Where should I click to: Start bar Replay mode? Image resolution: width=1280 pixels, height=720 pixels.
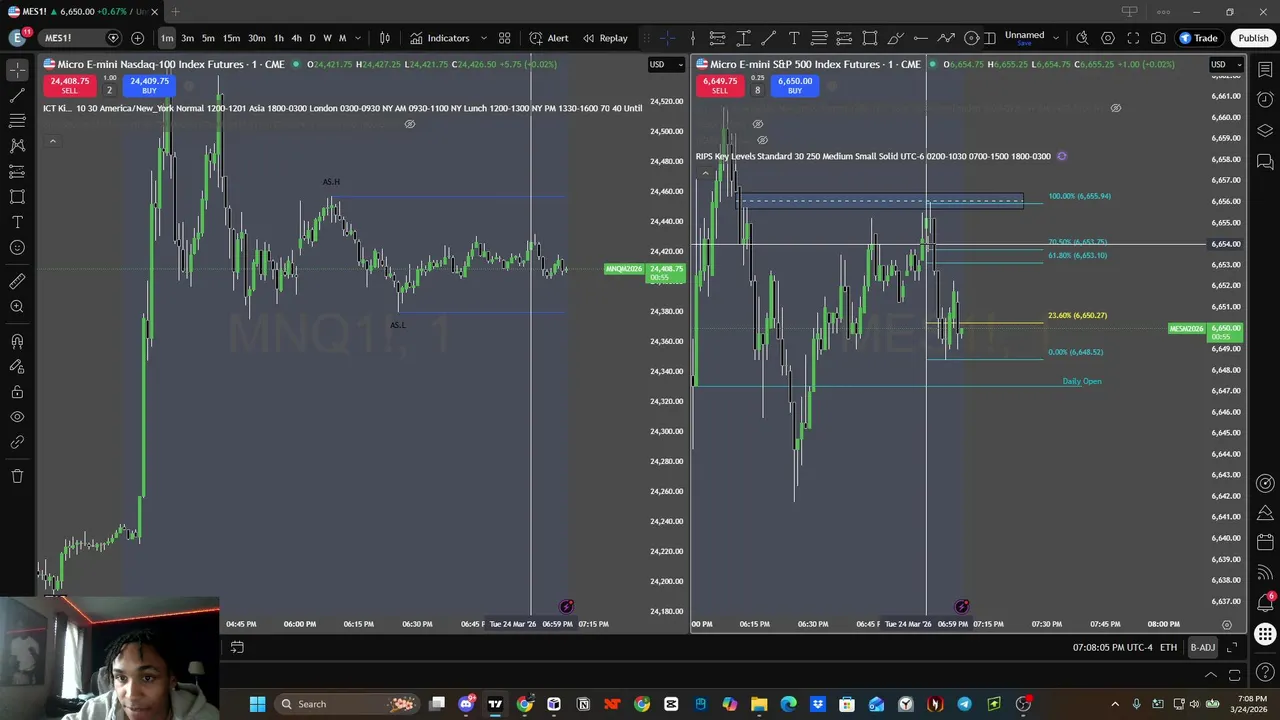(605, 38)
